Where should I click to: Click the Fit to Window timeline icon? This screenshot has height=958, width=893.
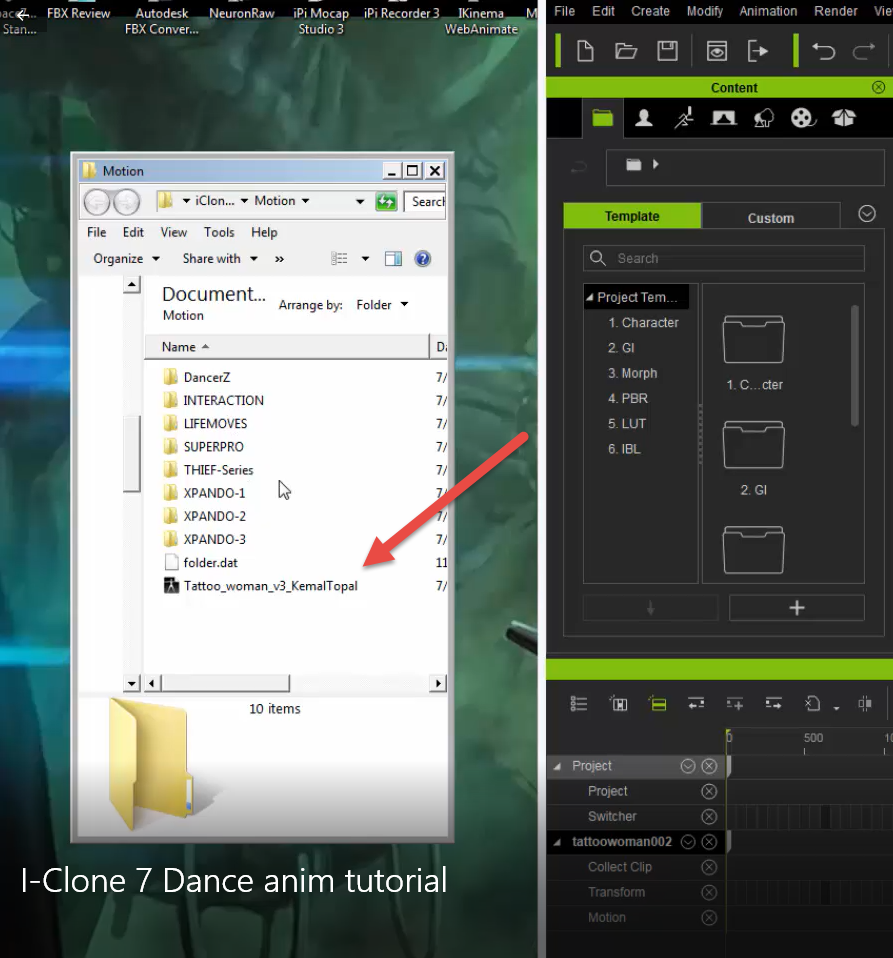pos(619,704)
